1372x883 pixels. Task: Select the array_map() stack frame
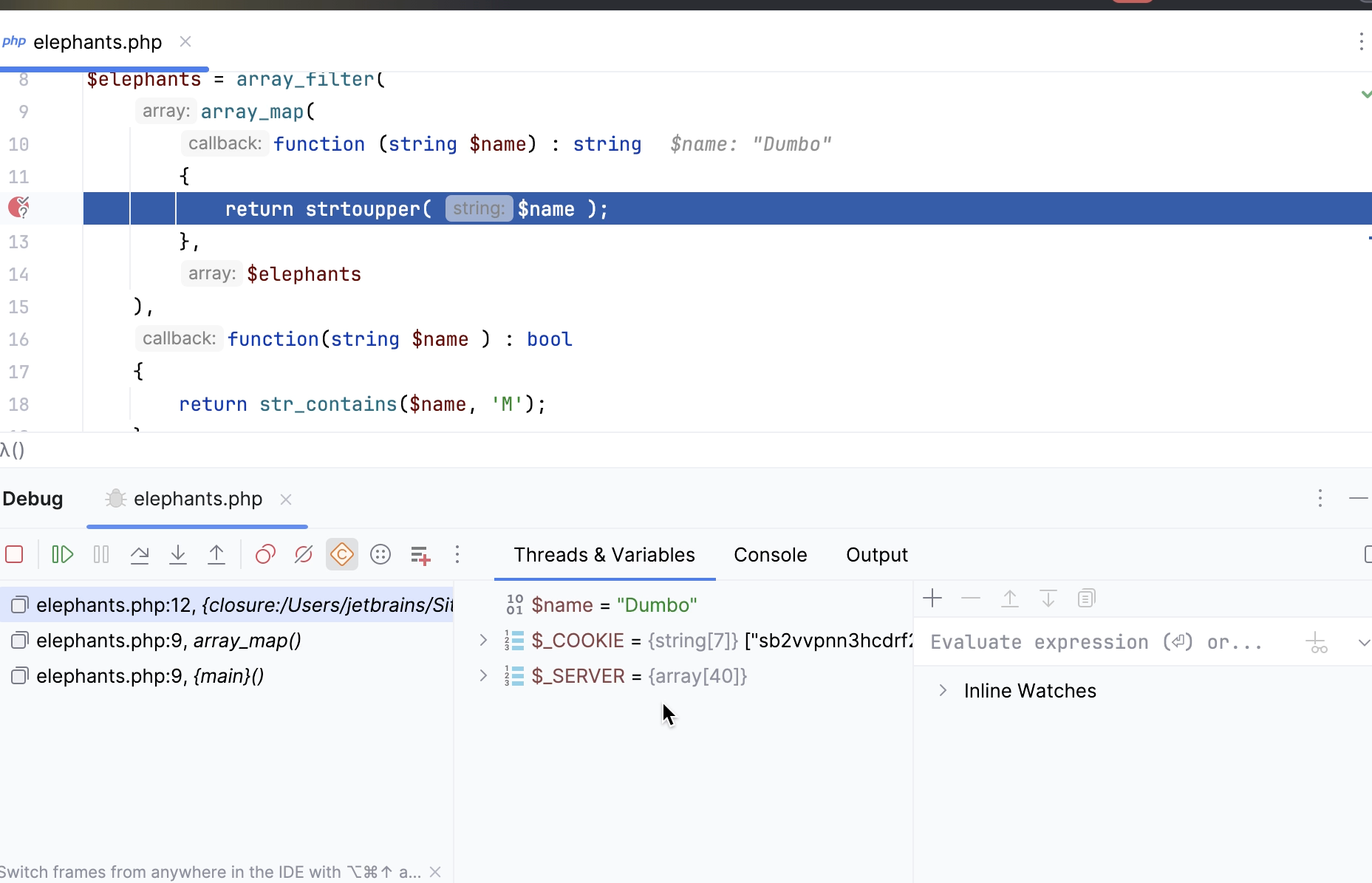click(x=168, y=641)
